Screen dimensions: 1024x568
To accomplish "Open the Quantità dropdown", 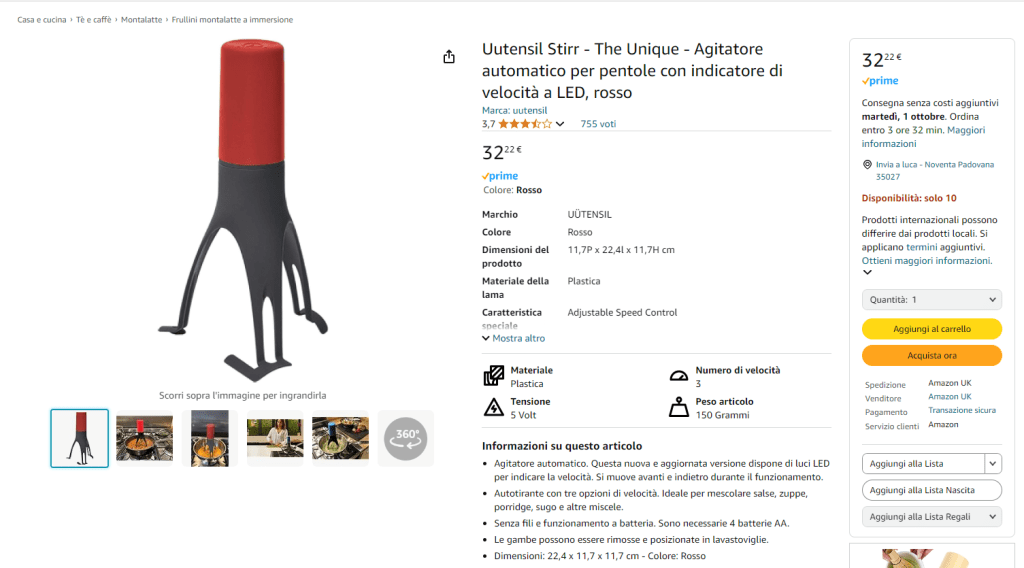I will click(931, 300).
